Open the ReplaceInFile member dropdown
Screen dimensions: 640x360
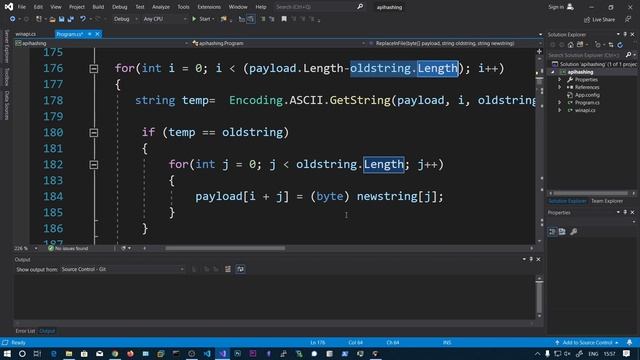point(455,43)
